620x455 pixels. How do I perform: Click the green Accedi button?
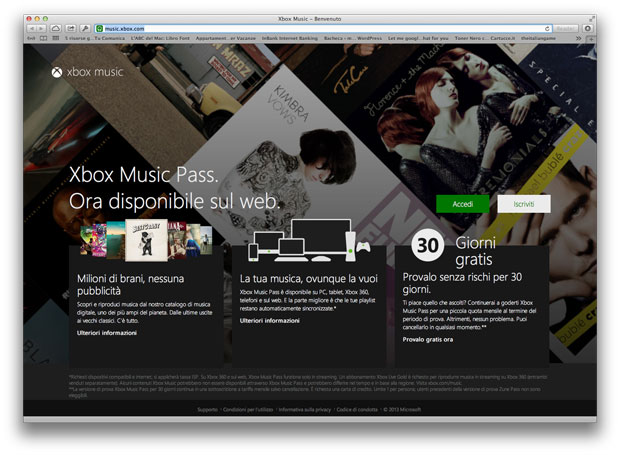463,204
